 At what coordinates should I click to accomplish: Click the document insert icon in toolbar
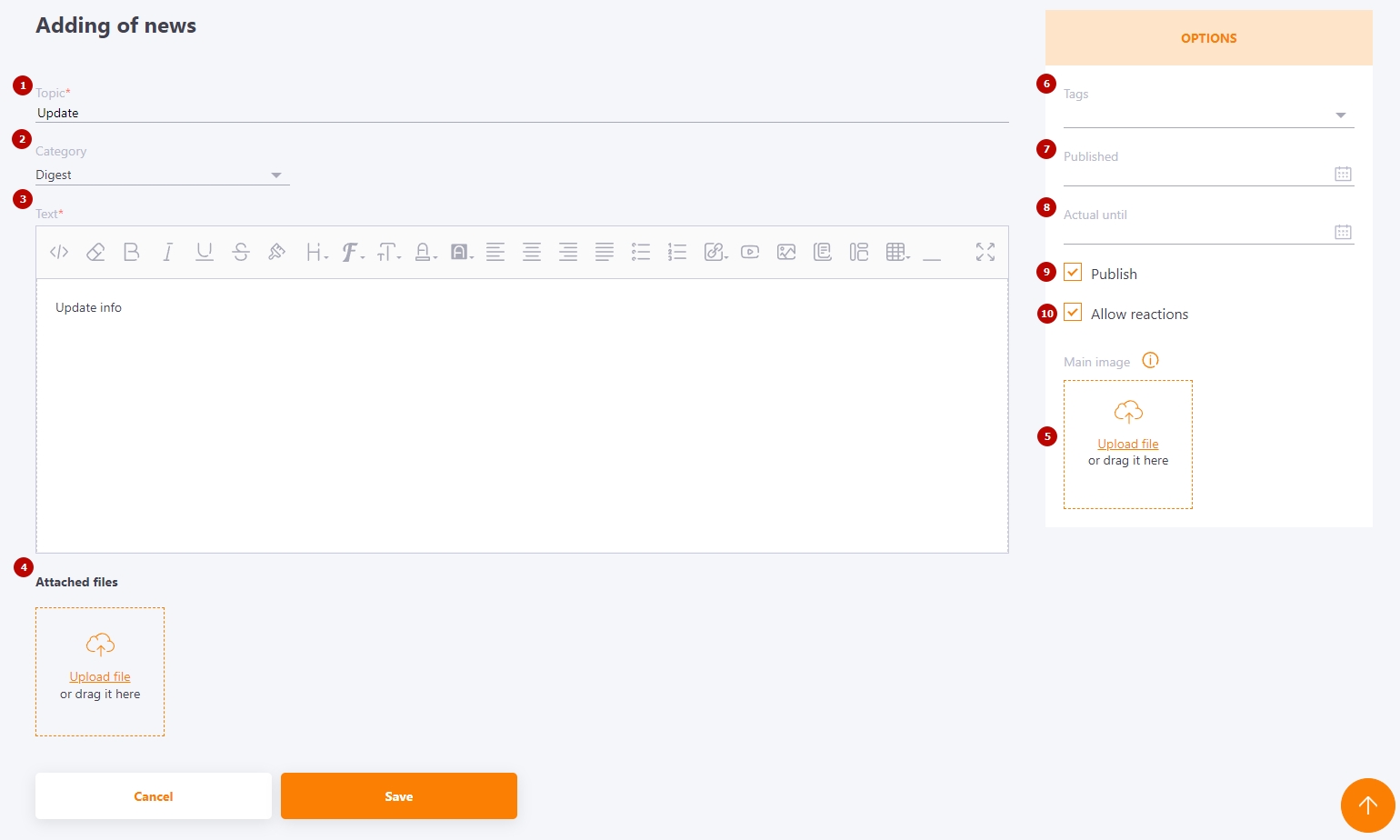point(823,252)
